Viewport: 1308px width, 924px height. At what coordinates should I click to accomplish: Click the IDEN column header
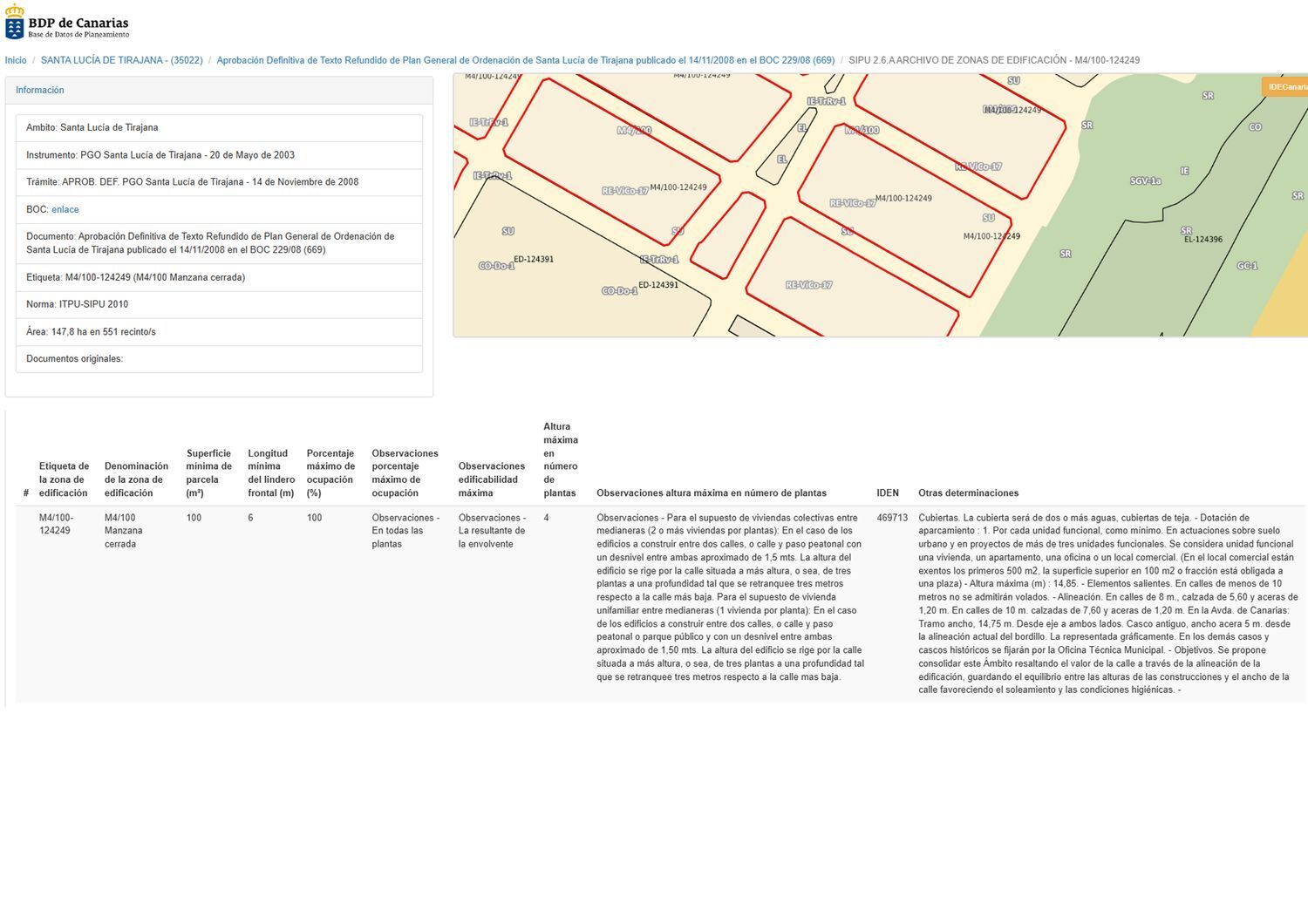pos(887,493)
